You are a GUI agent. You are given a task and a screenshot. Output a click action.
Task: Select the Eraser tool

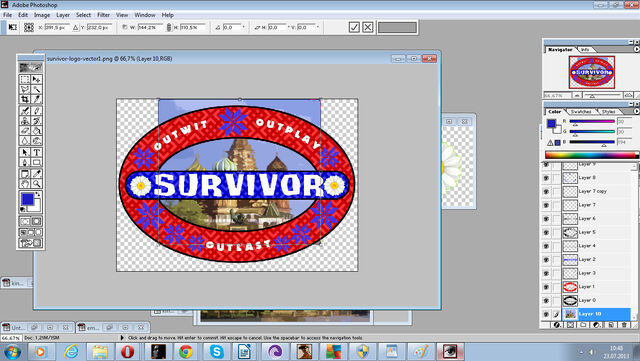coord(25,131)
